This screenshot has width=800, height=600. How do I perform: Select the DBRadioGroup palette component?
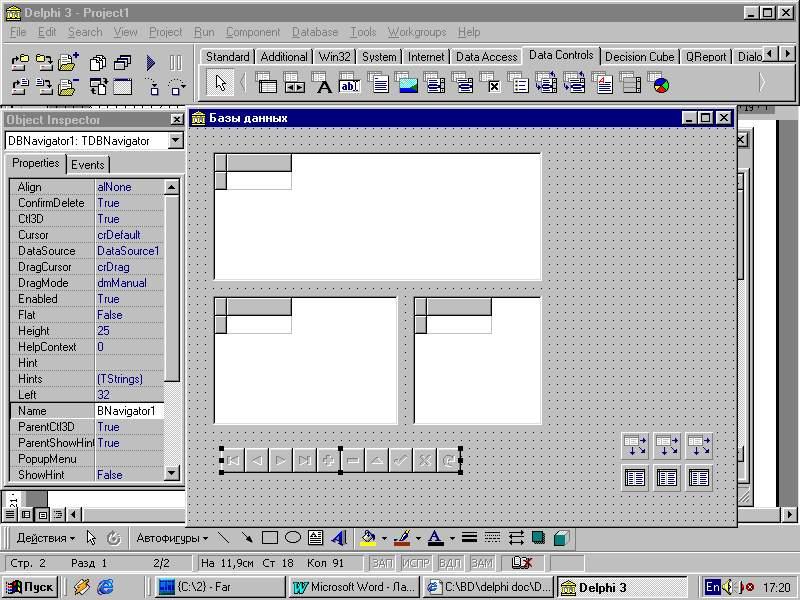click(x=518, y=82)
